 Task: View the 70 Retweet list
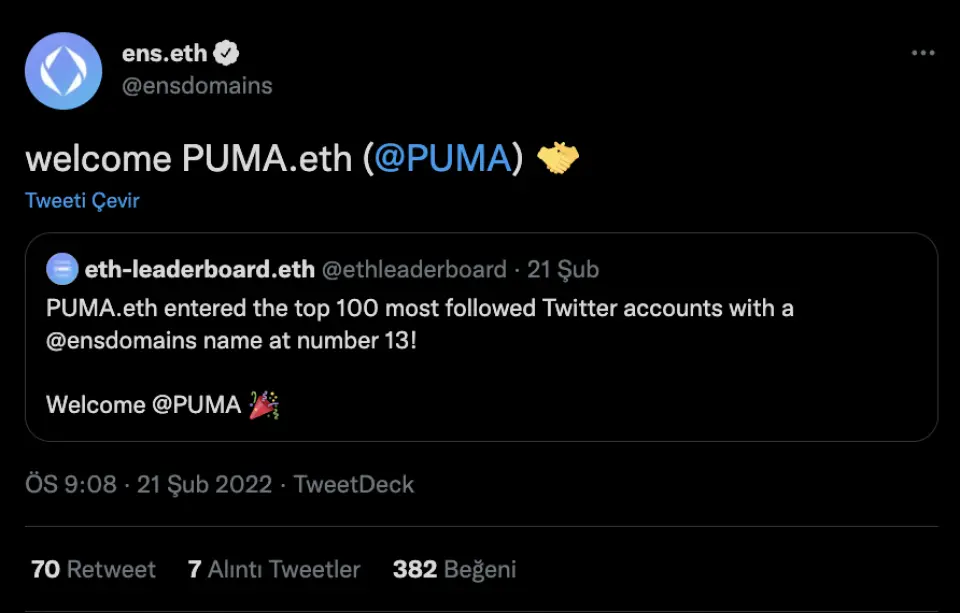[x=93, y=570]
